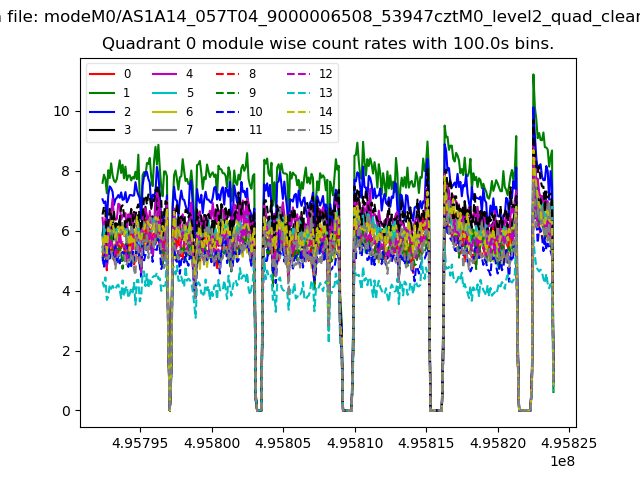
Task: Click the green line swatch for module 1
Action: tap(103, 93)
